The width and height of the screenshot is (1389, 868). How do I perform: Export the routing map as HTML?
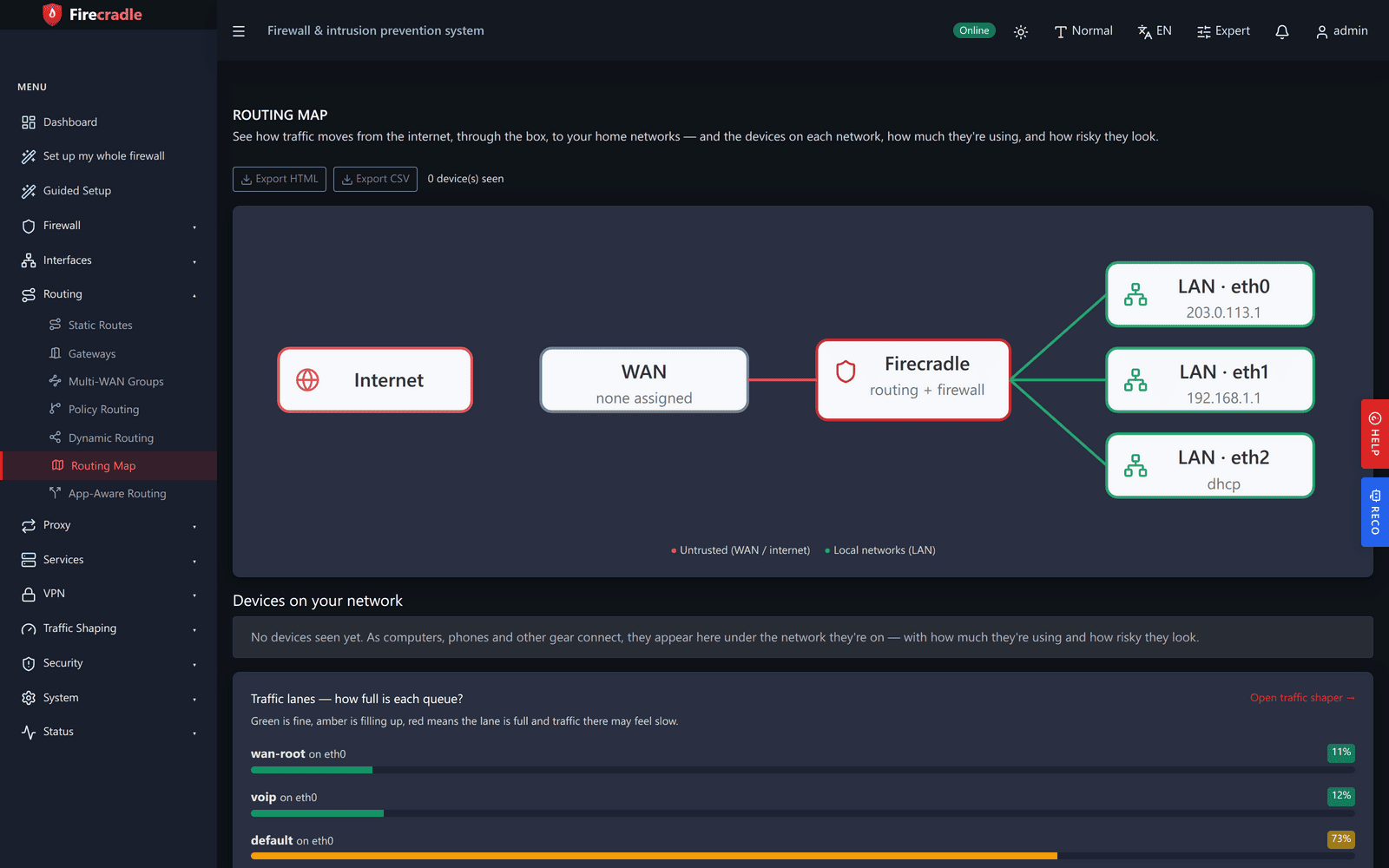tap(280, 179)
